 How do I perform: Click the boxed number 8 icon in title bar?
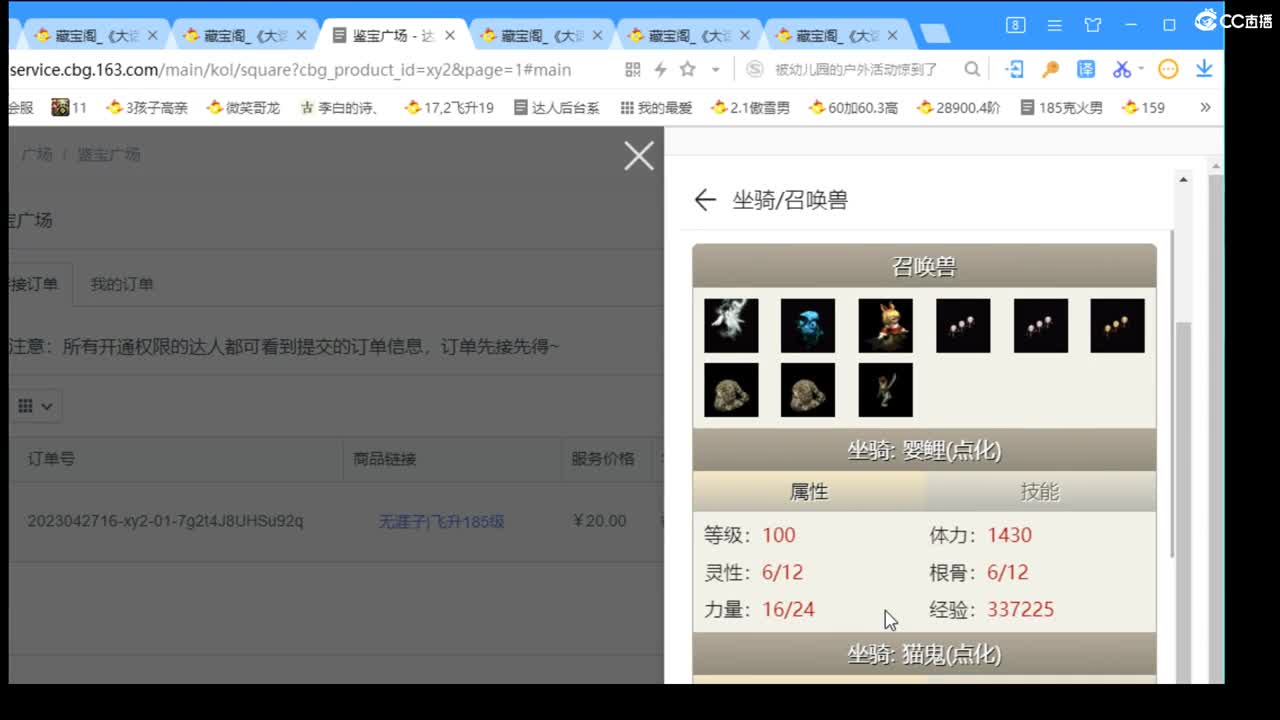point(1015,25)
